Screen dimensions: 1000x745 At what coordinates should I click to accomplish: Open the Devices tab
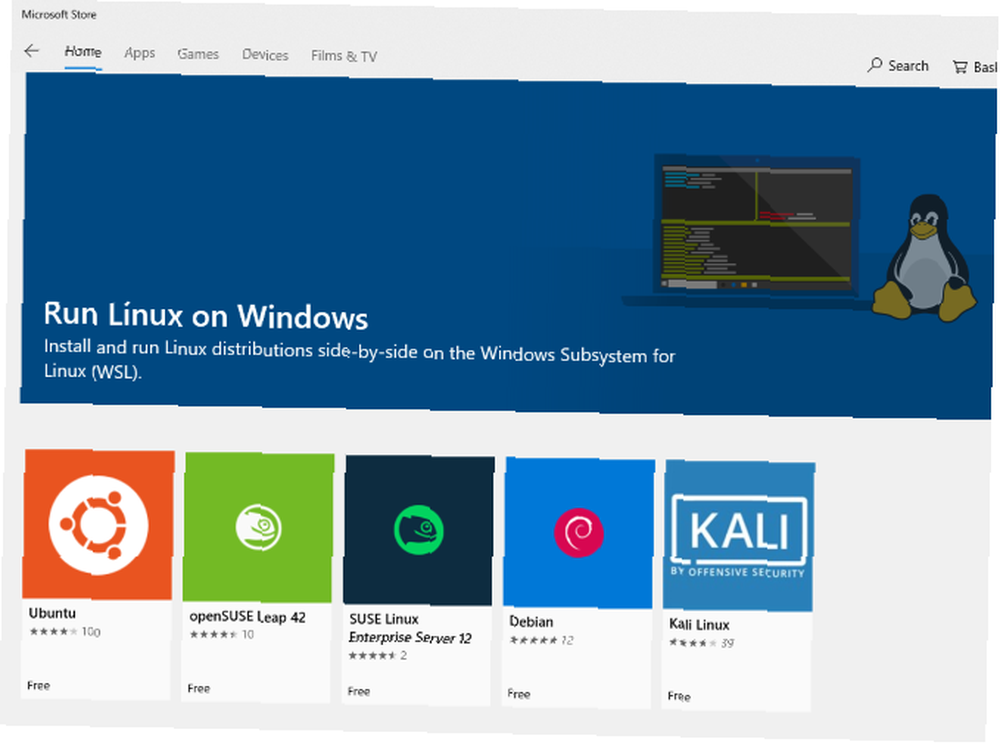click(x=265, y=55)
